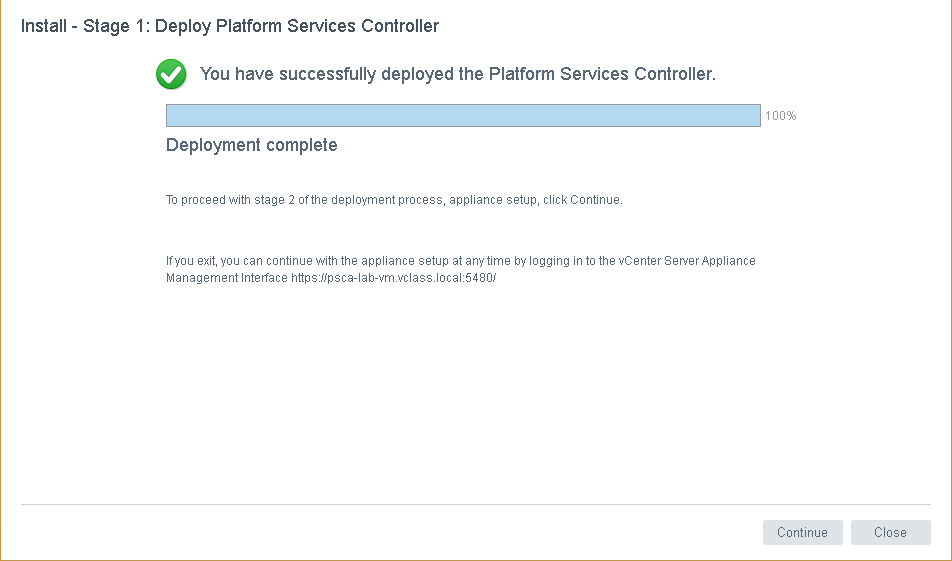The image size is (952, 561).
Task: Click the "If you exit" paragraph's first line
Action: tap(460, 261)
